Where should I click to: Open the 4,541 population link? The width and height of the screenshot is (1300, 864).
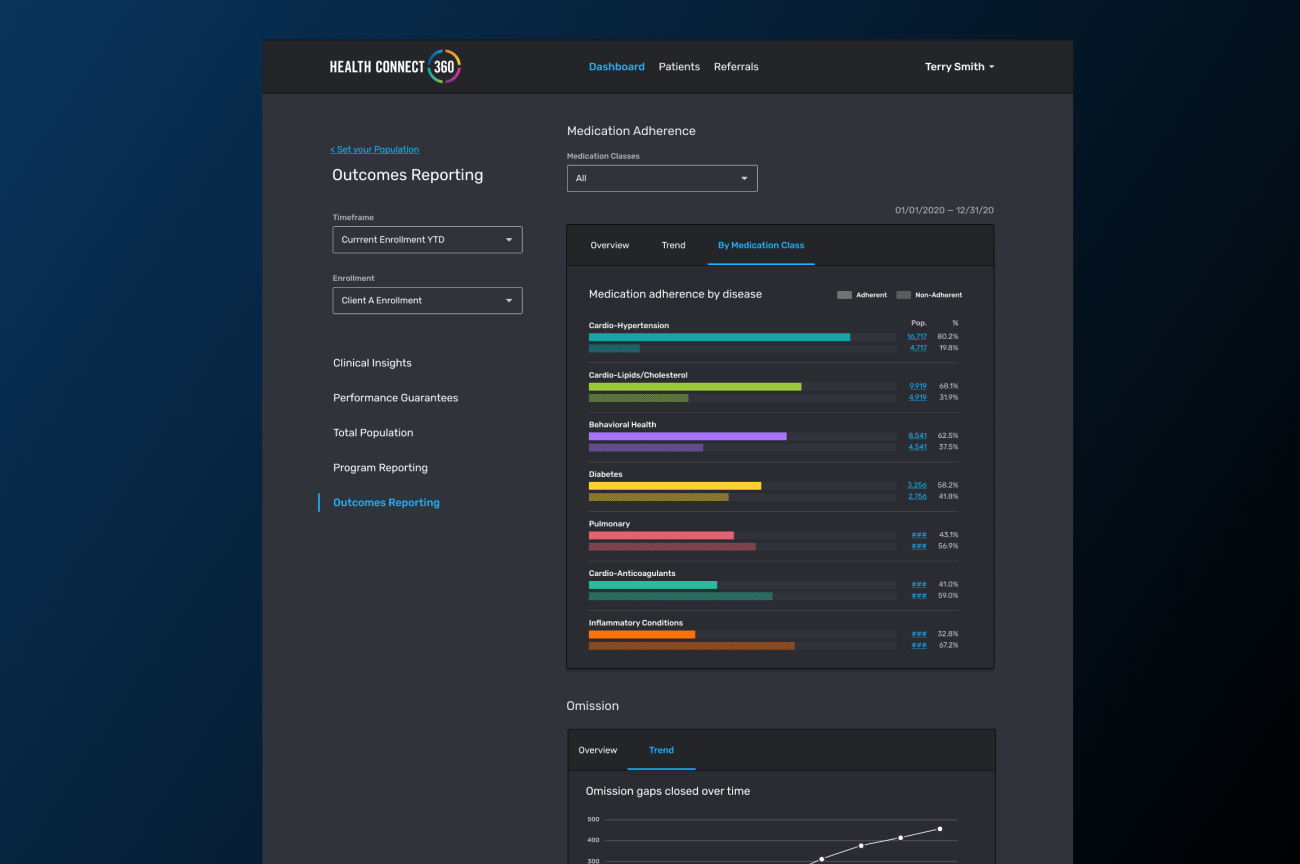click(x=918, y=447)
